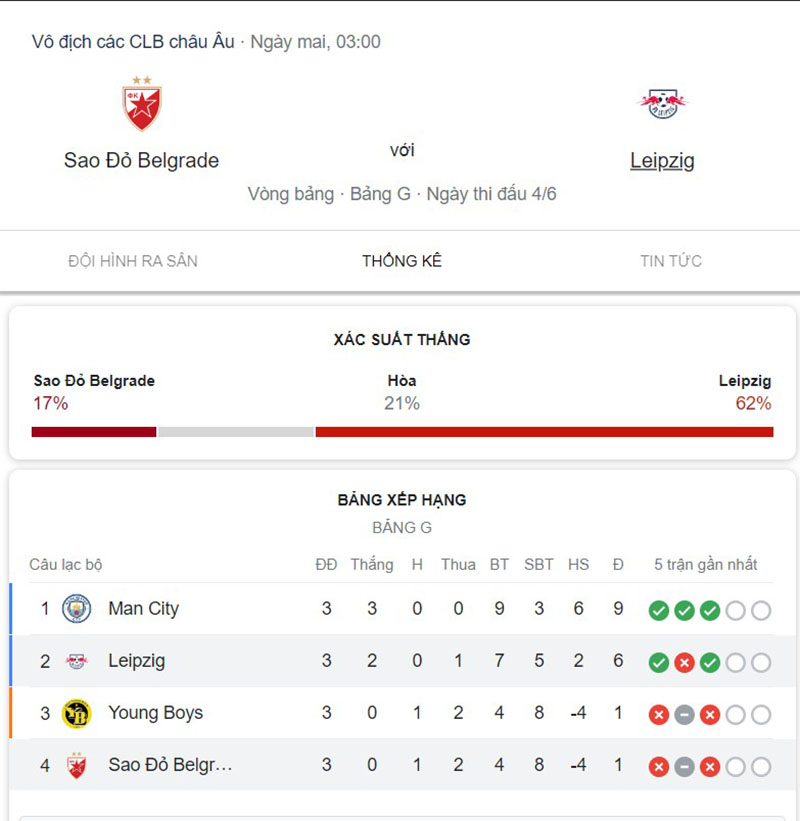Click Man City crest in standings
Screen dimensions: 800x821
tap(77, 609)
